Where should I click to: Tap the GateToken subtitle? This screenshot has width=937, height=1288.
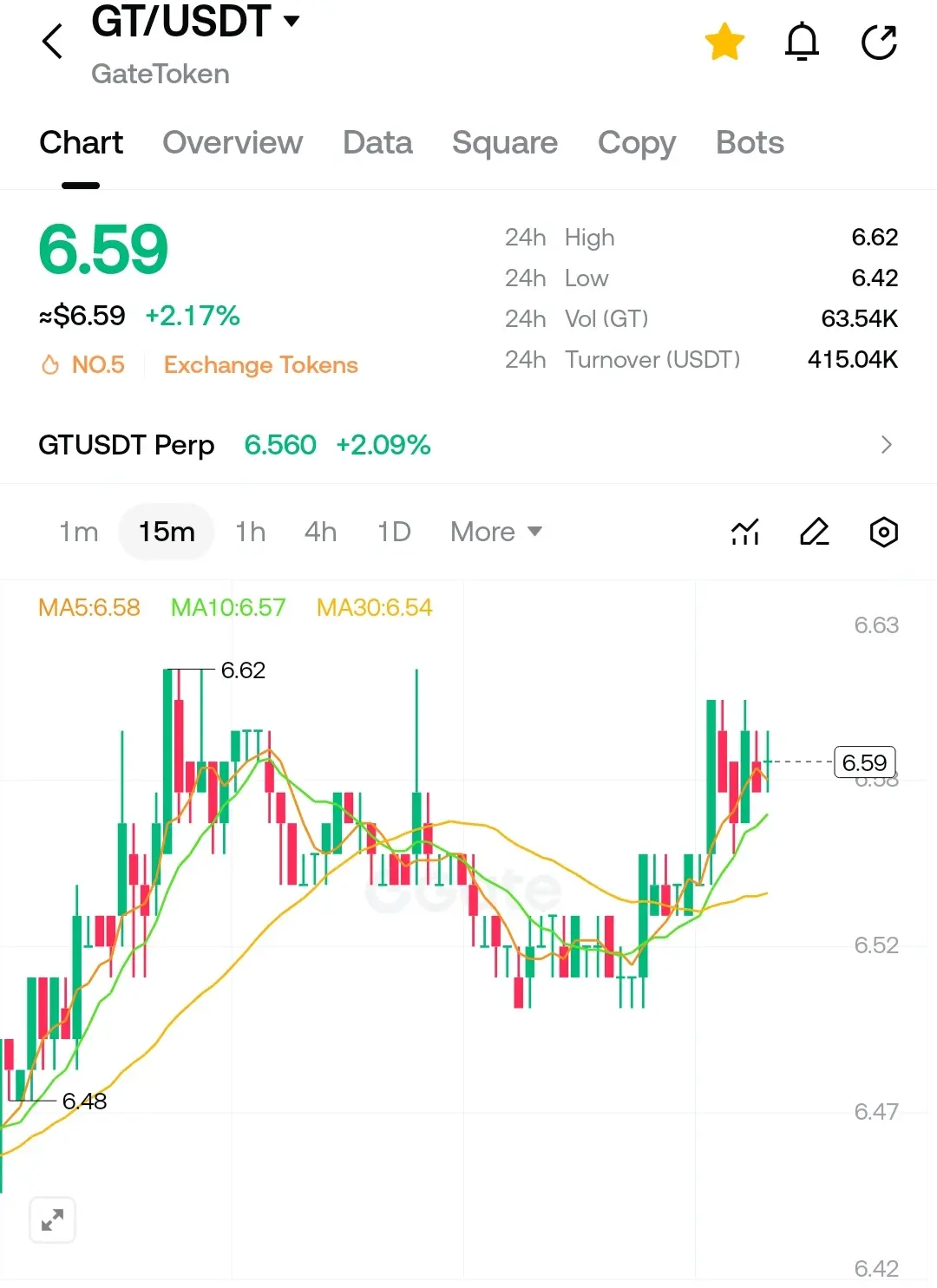161,74
